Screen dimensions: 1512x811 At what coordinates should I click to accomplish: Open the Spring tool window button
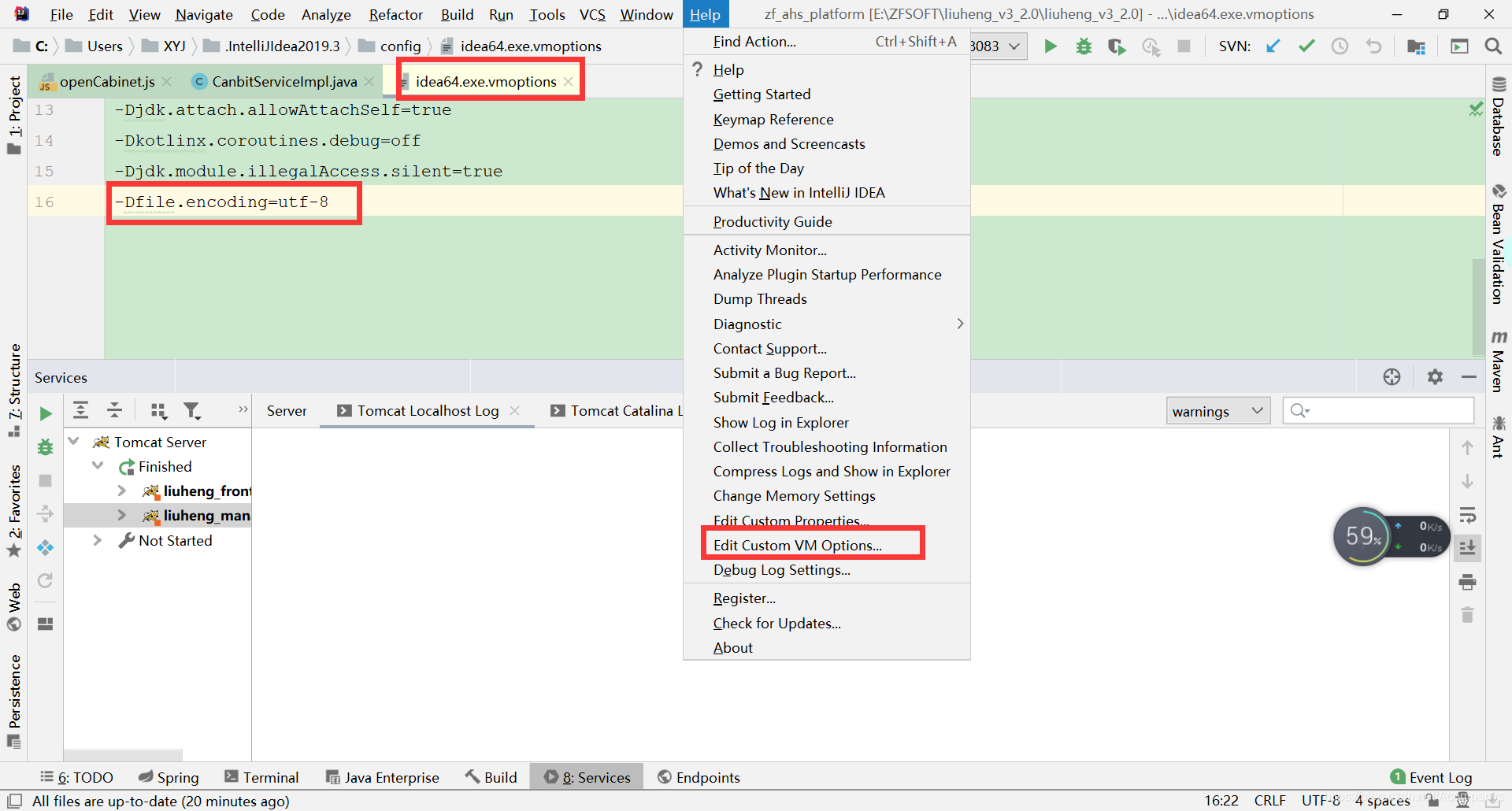169,777
